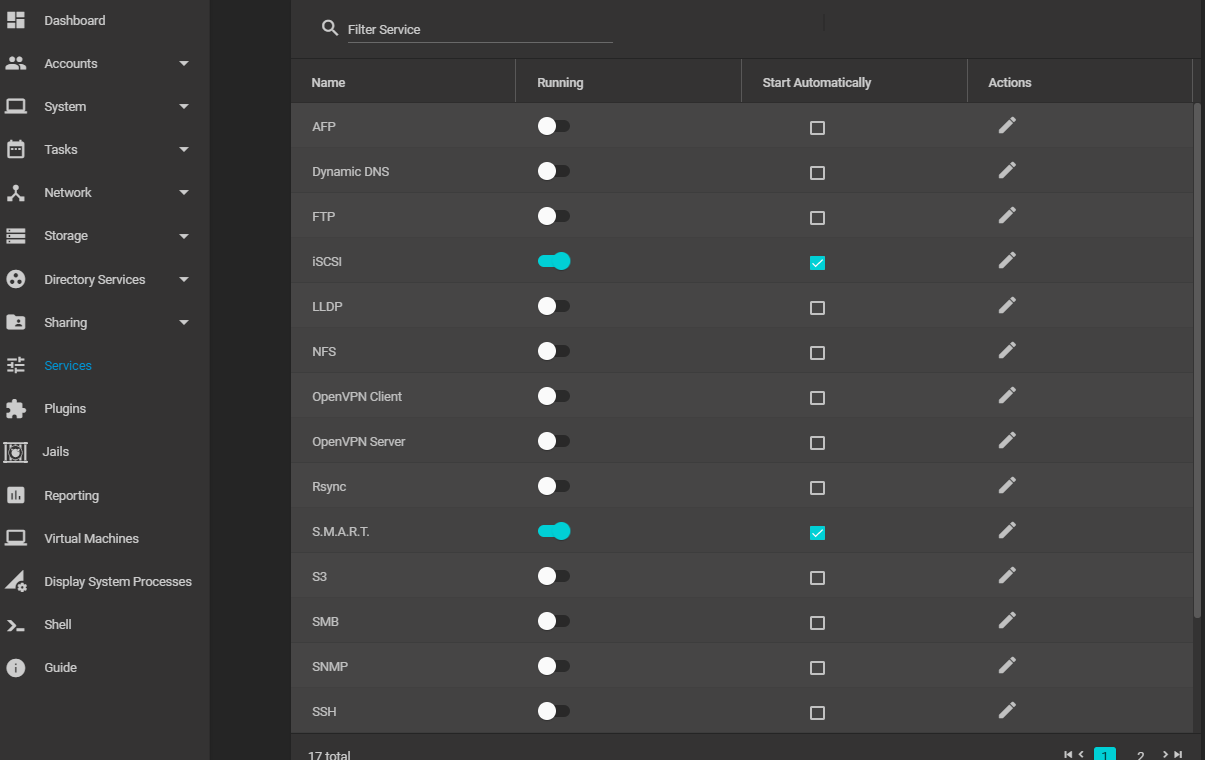Click the Display System Processes icon

point(16,582)
